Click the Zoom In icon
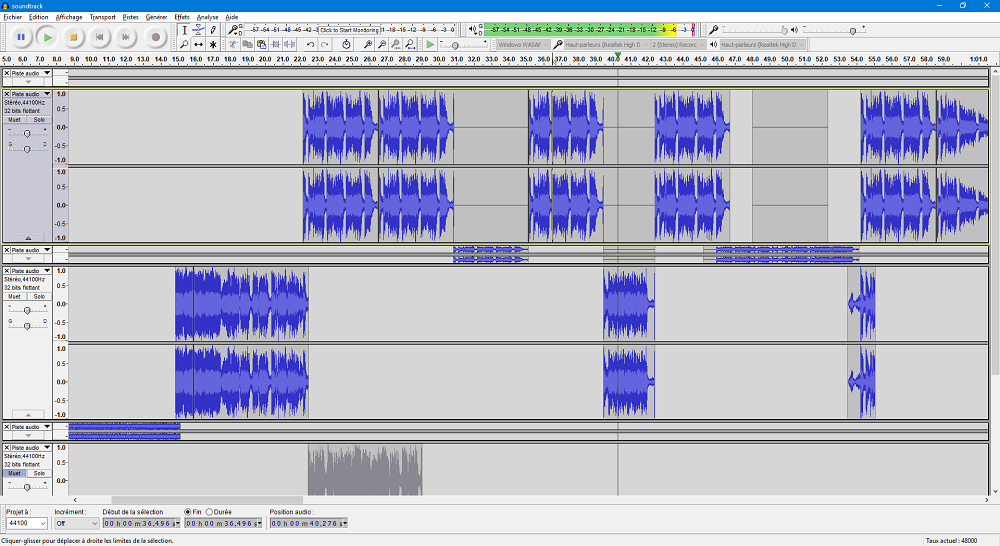 pyautogui.click(x=367, y=45)
